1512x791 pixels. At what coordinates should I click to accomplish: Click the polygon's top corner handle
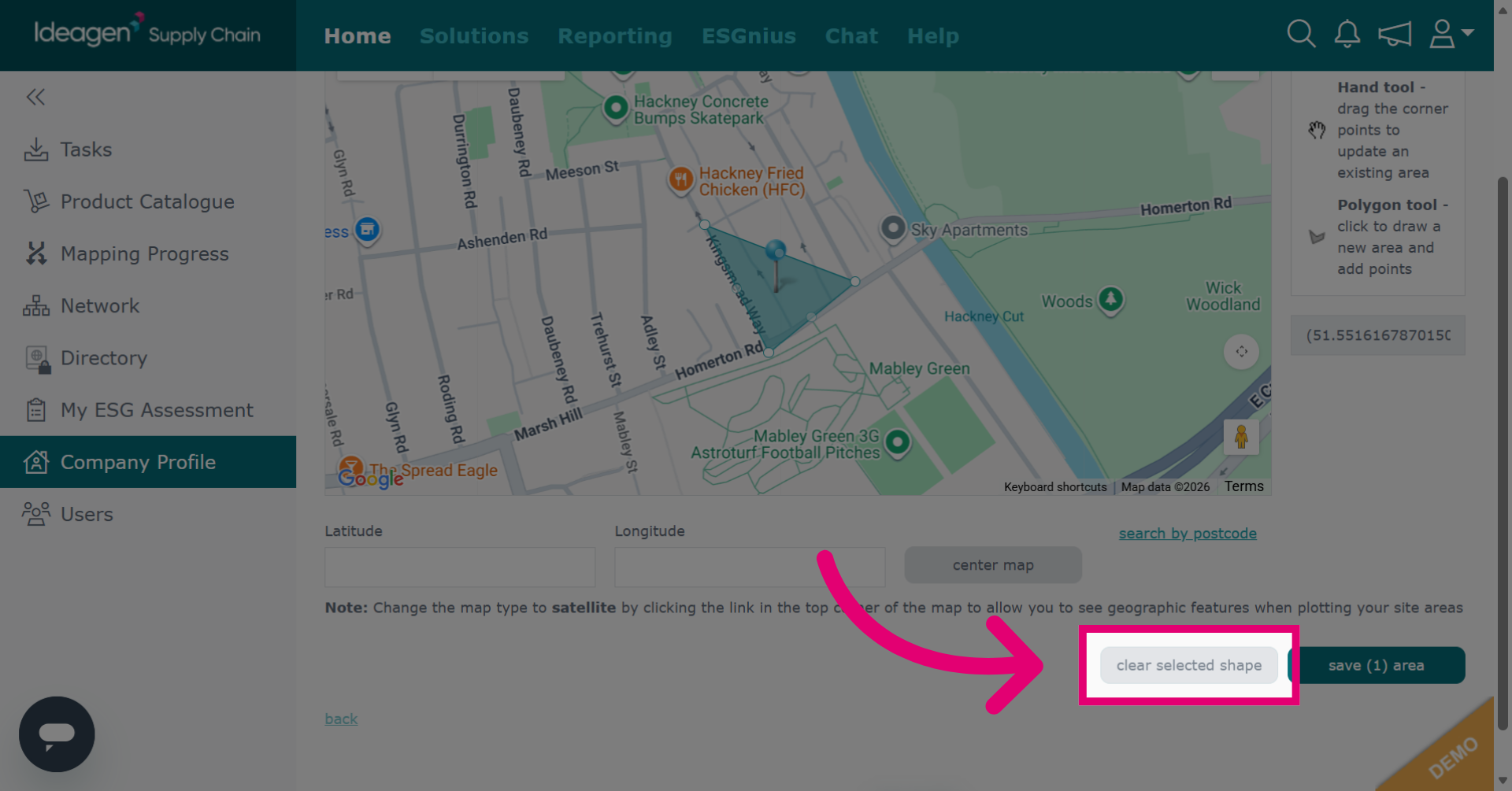pos(705,225)
